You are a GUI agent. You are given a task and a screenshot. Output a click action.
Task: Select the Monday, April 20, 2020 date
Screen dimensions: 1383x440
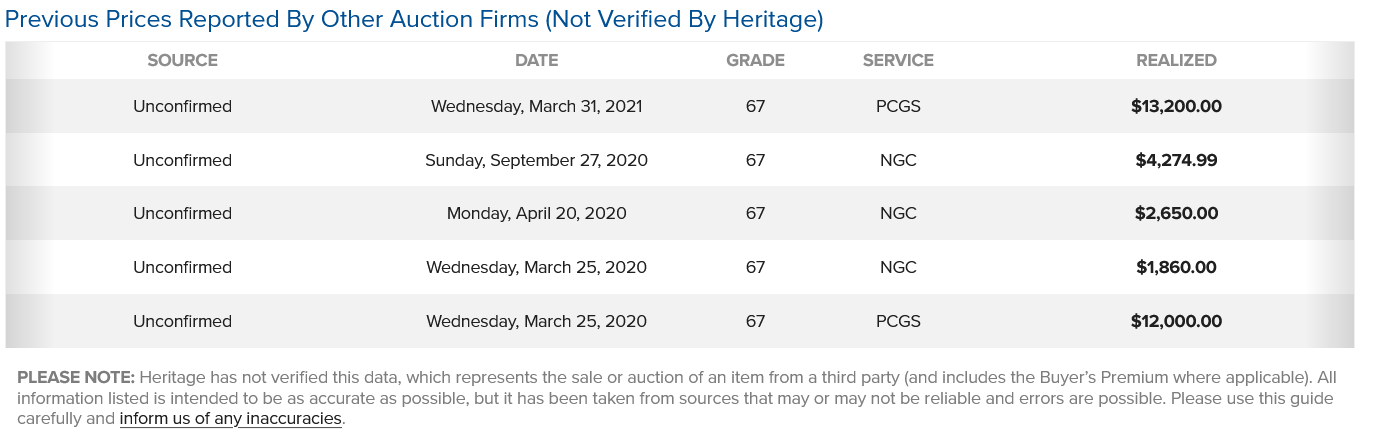(x=536, y=213)
